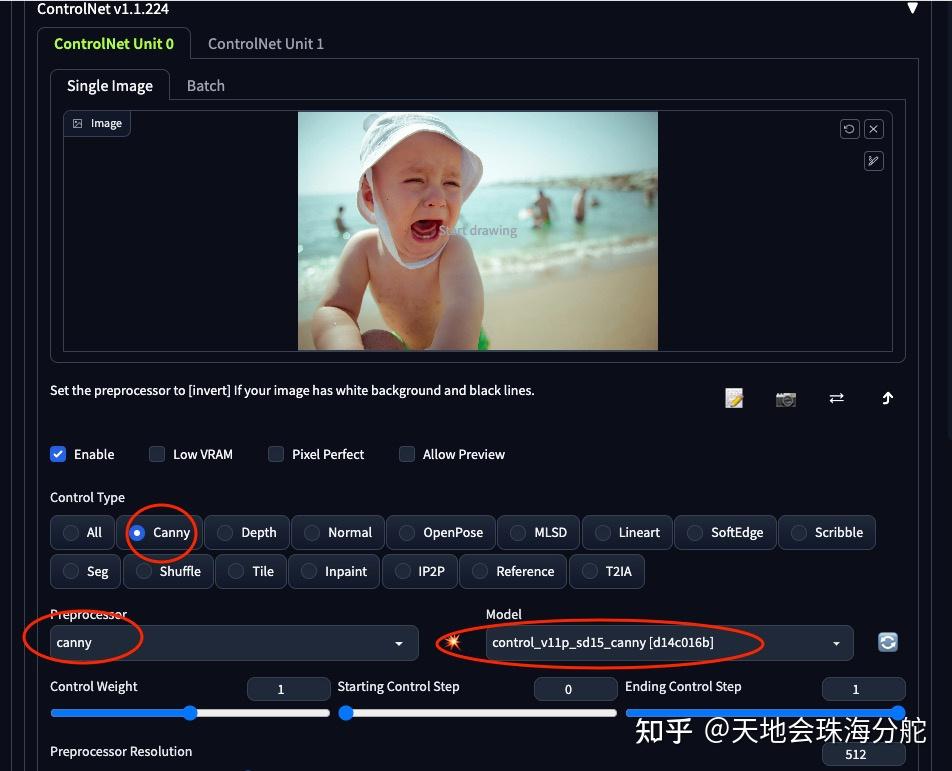Adjust the Control Weight slider
The image size is (952, 771).
[x=190, y=713]
